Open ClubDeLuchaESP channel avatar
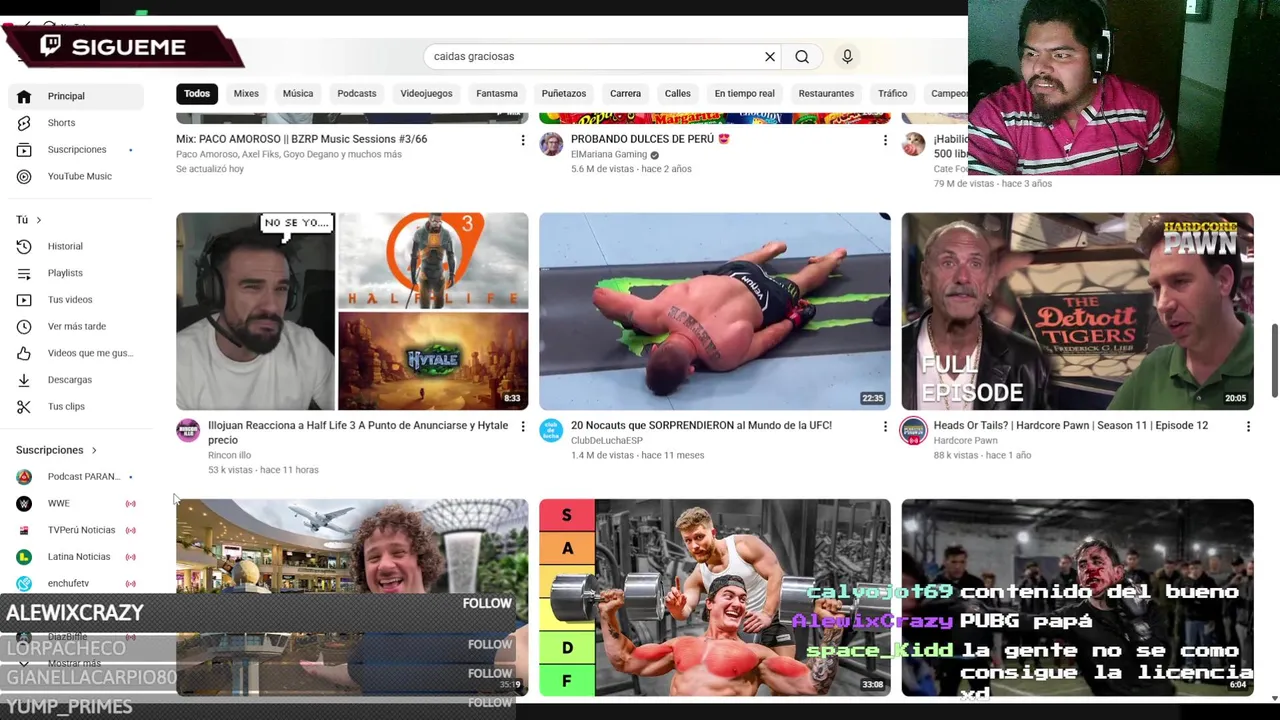The height and width of the screenshot is (720, 1280). (551, 431)
